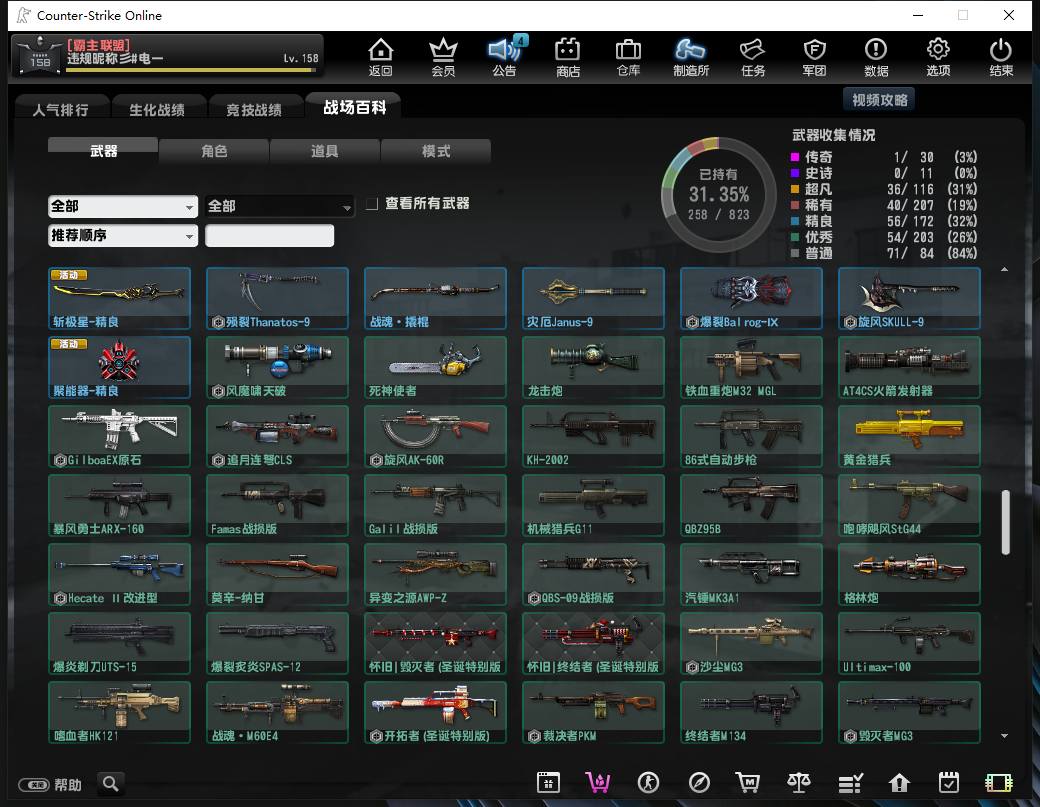Click the magnifier icon beside 帮助
Viewport: 1040px width, 807px height.
[111, 784]
